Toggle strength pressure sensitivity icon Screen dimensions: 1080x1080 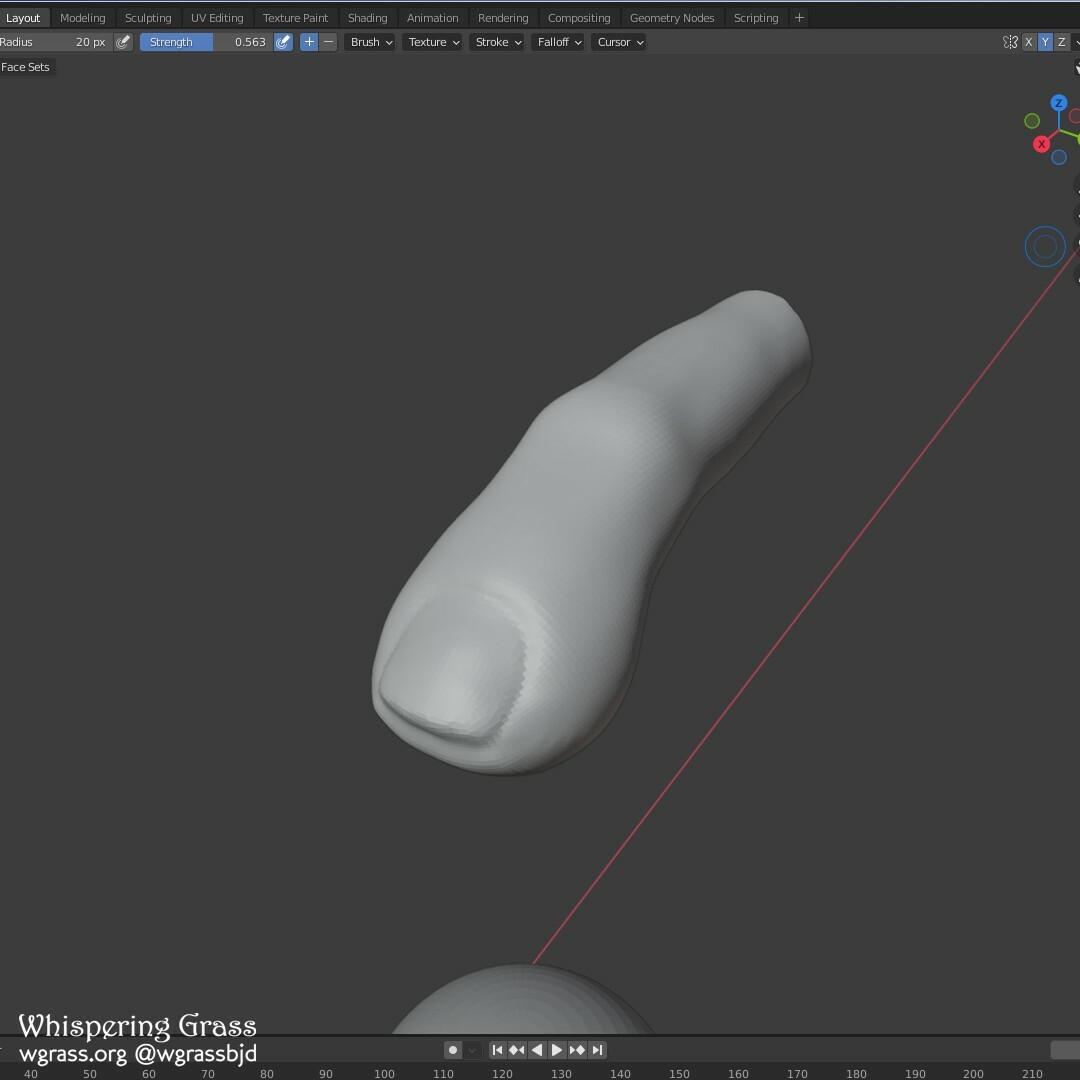(x=283, y=42)
